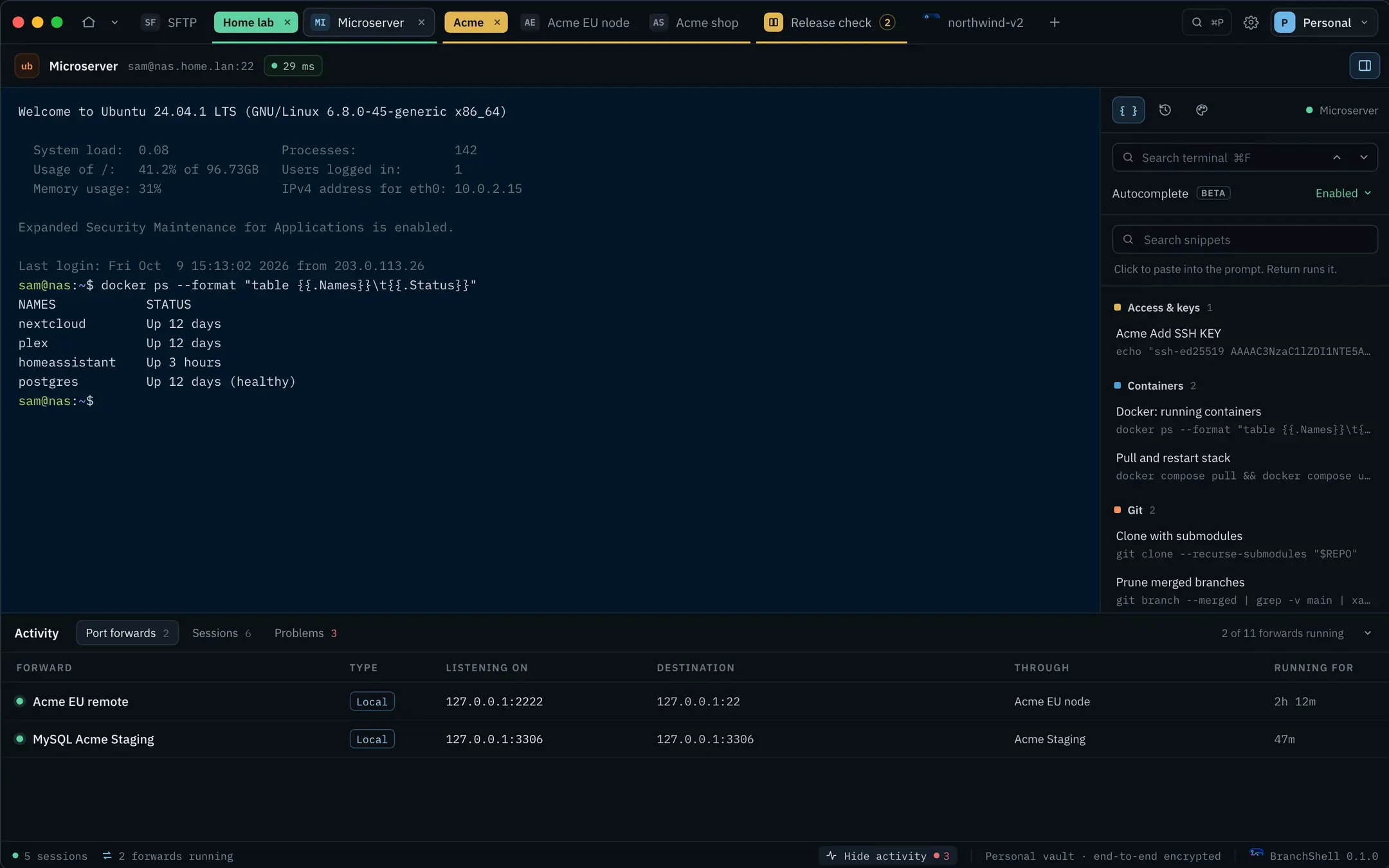Paste the Pull and restart stack snippet
1389x868 pixels.
click(x=1244, y=467)
